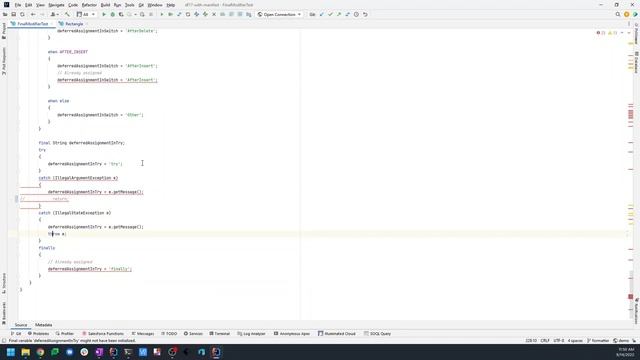640x360 pixels.
Task: Click the UTF-8 encoding in status bar
Action: pyautogui.click(x=558, y=340)
